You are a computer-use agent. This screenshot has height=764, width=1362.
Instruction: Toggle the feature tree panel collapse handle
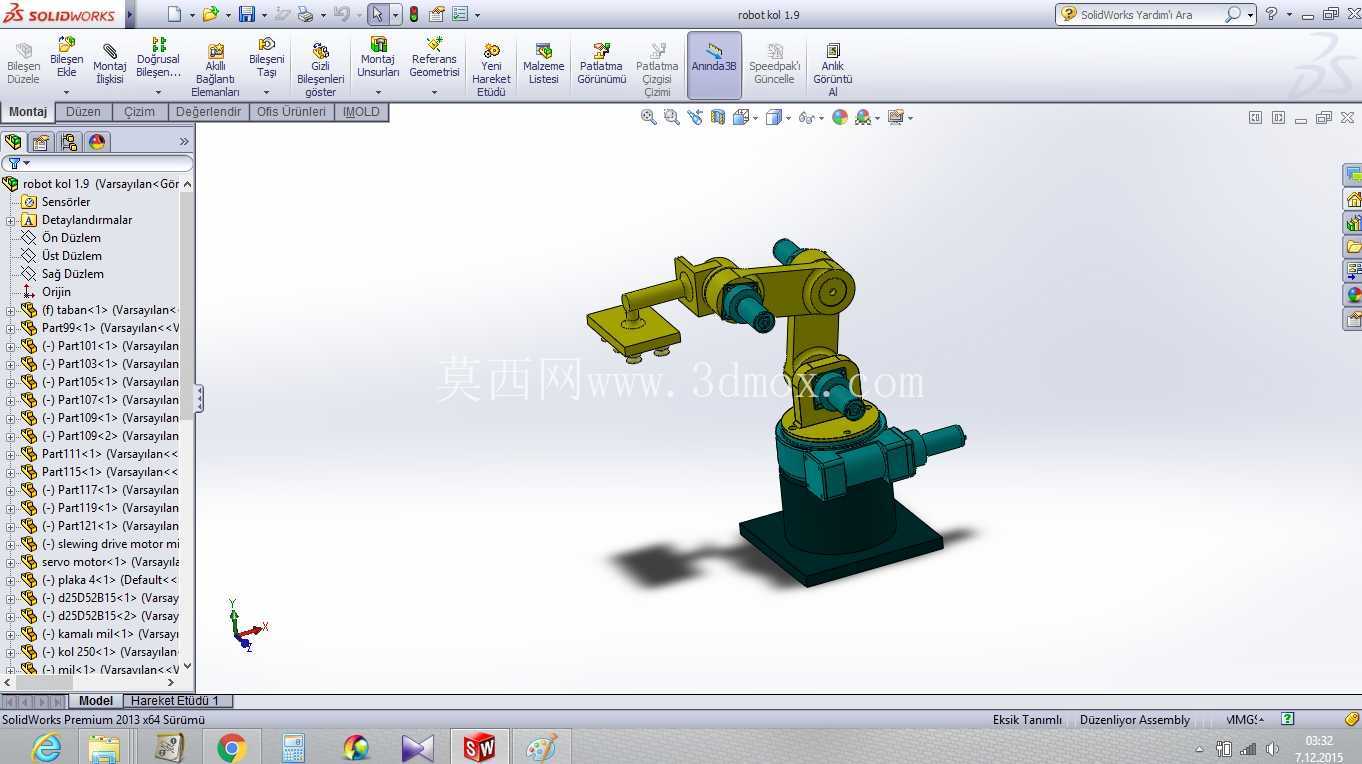199,399
